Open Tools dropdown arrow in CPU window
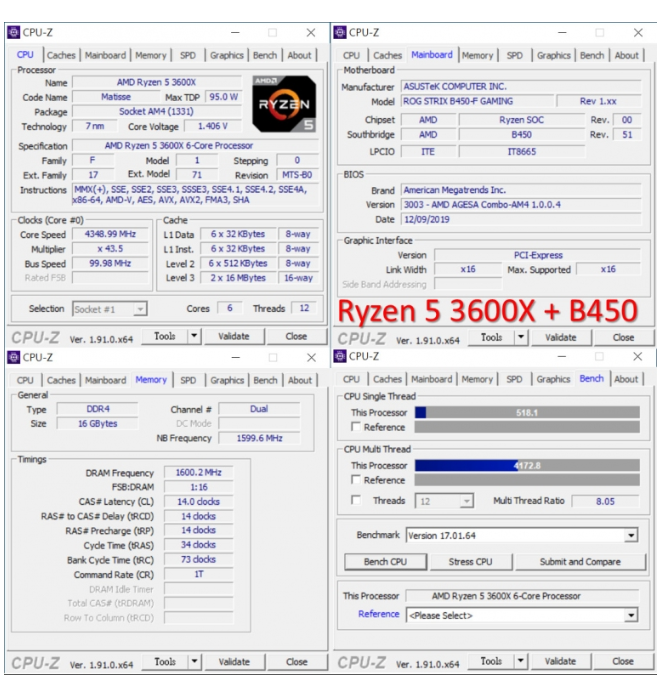669x681 pixels. 194,336
